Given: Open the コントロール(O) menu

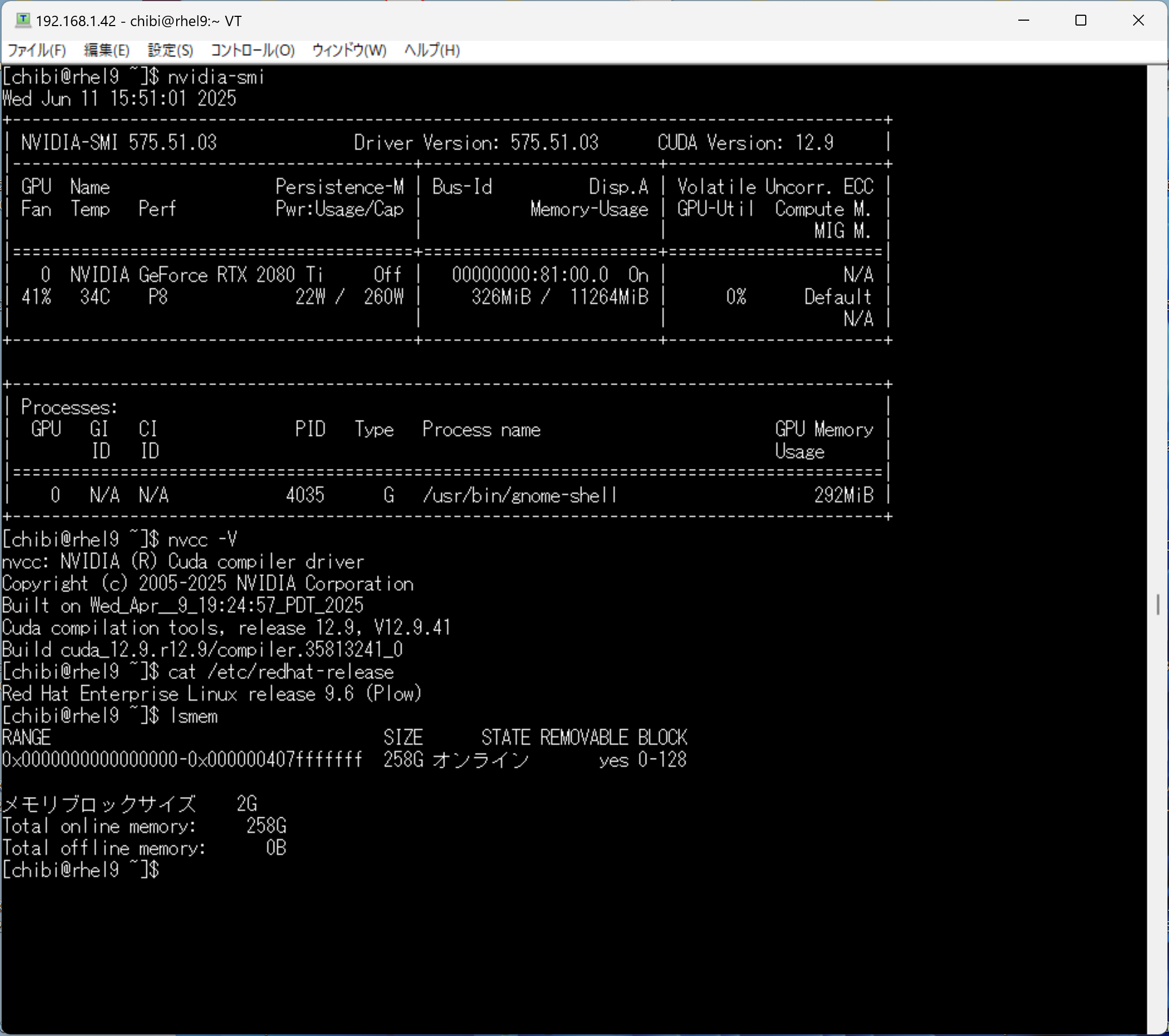Looking at the screenshot, I should 252,51.
